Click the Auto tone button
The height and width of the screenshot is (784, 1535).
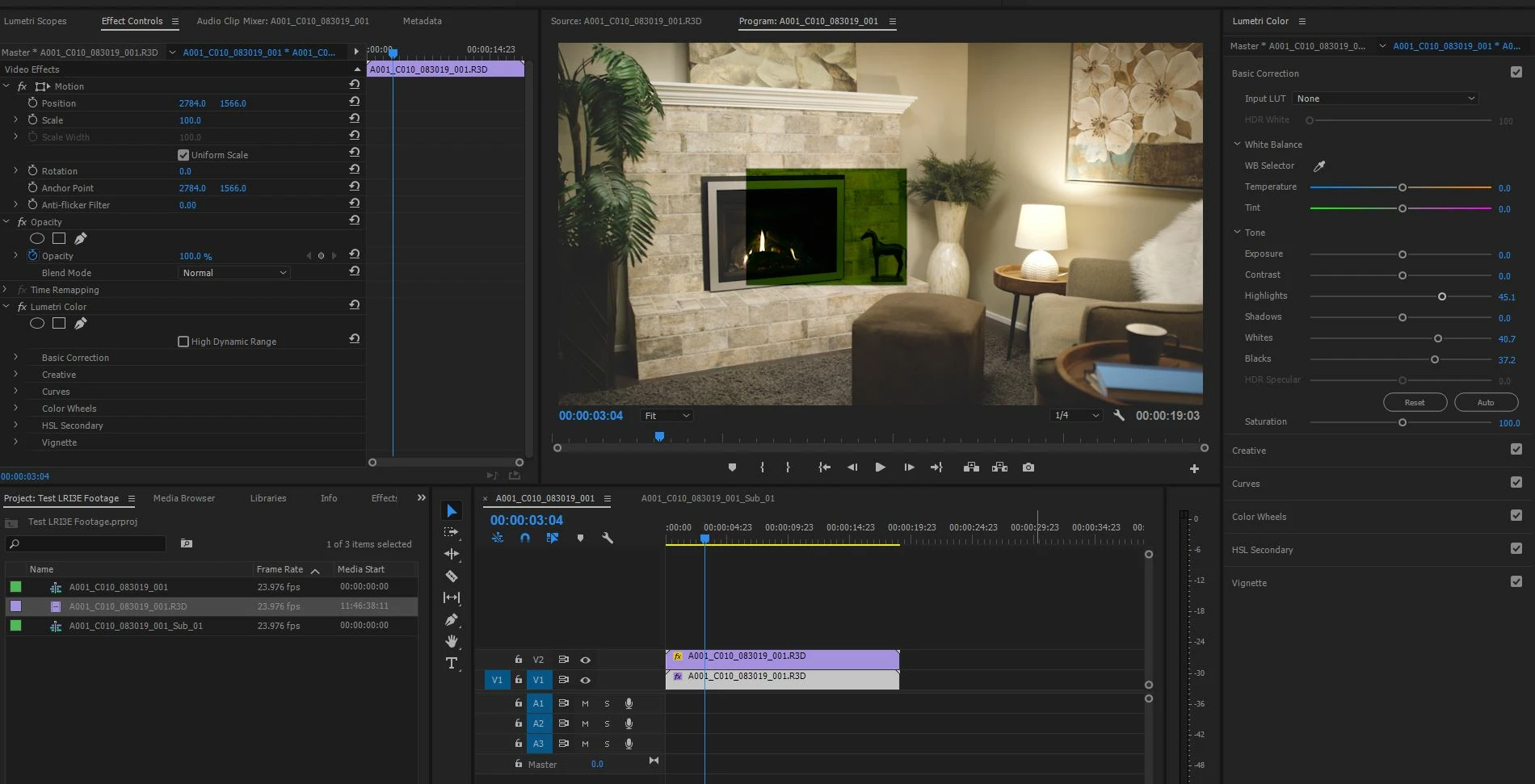[1485, 402]
